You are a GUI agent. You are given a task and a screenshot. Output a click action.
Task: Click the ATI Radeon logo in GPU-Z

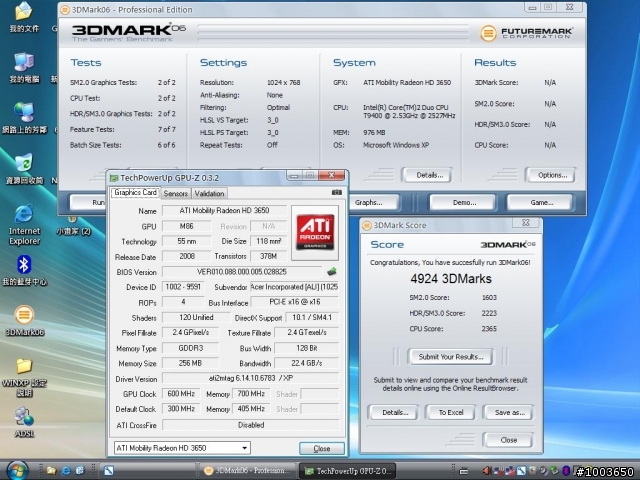click(x=315, y=233)
